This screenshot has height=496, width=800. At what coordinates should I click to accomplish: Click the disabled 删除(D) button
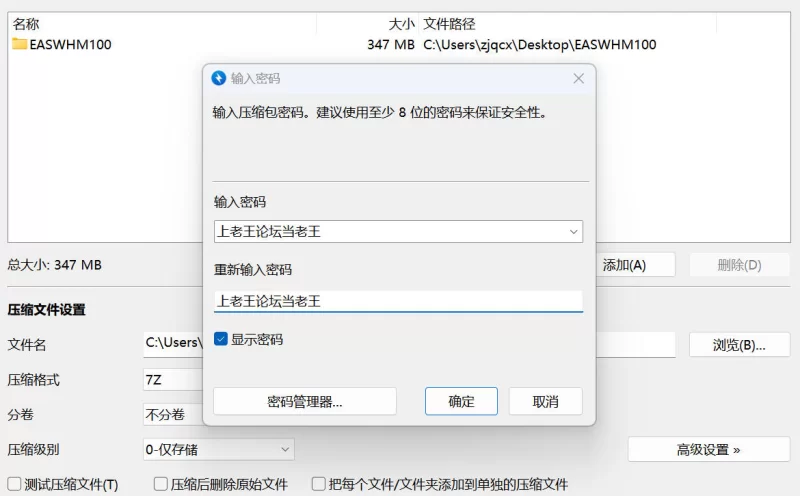[x=739, y=265]
